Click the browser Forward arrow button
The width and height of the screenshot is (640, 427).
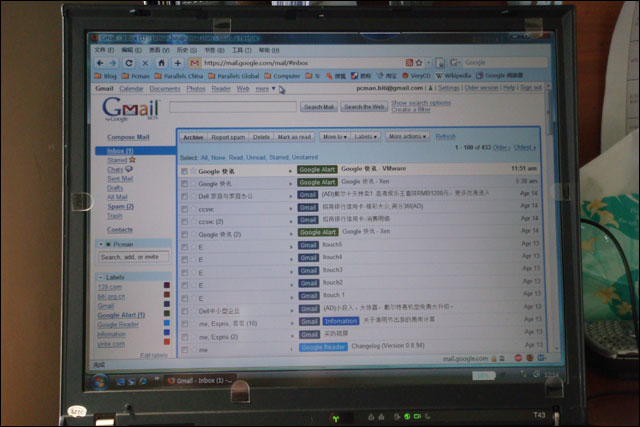(x=113, y=63)
